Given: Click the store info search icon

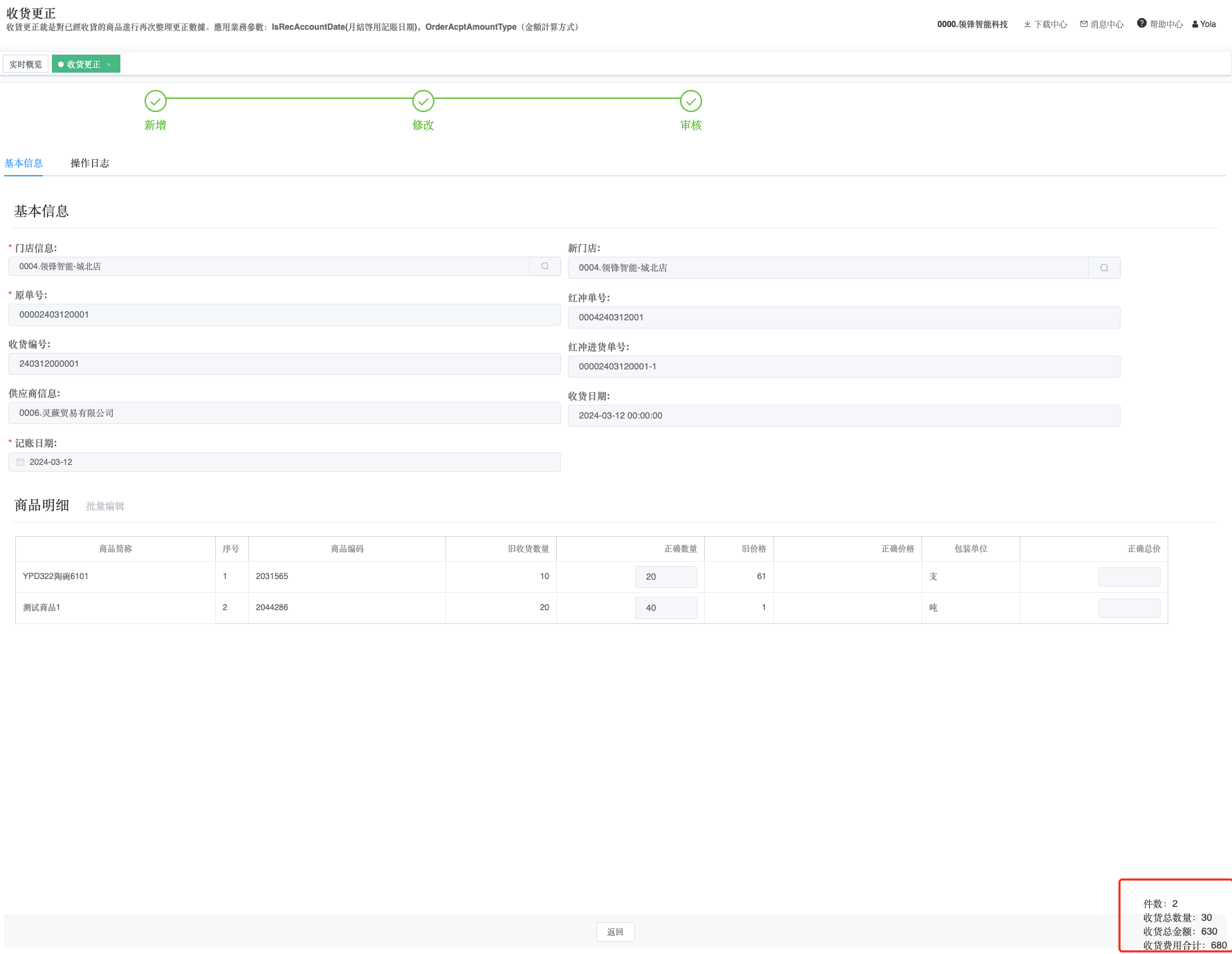Looking at the screenshot, I should point(545,266).
